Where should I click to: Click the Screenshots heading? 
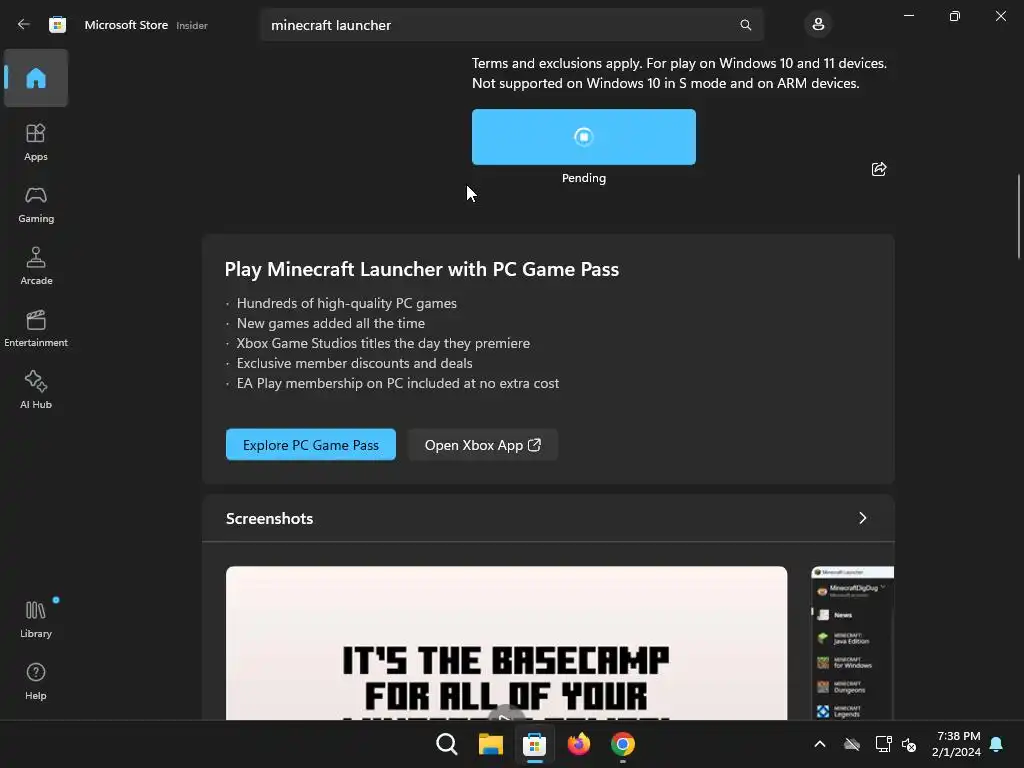tap(270, 519)
